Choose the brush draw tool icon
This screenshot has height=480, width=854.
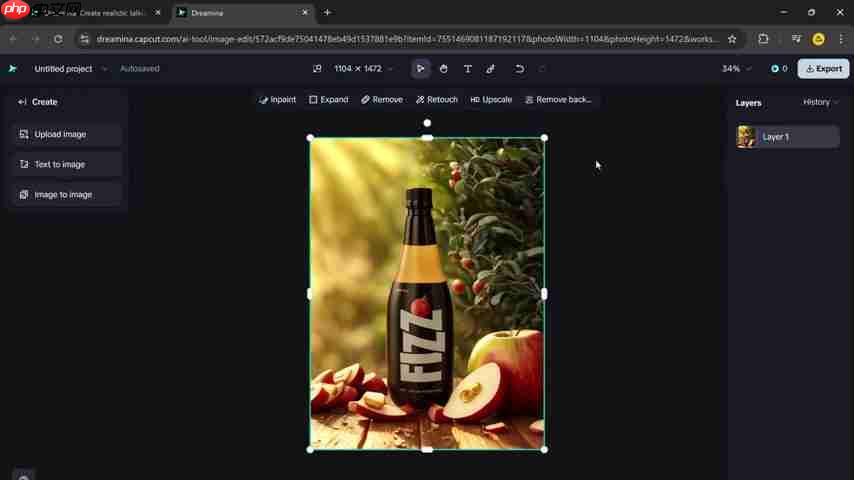point(491,69)
